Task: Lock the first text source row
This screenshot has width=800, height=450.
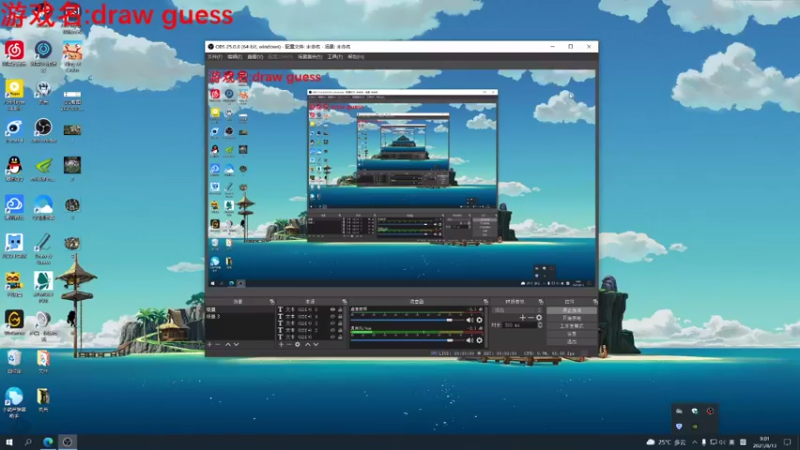Action: 340,310
